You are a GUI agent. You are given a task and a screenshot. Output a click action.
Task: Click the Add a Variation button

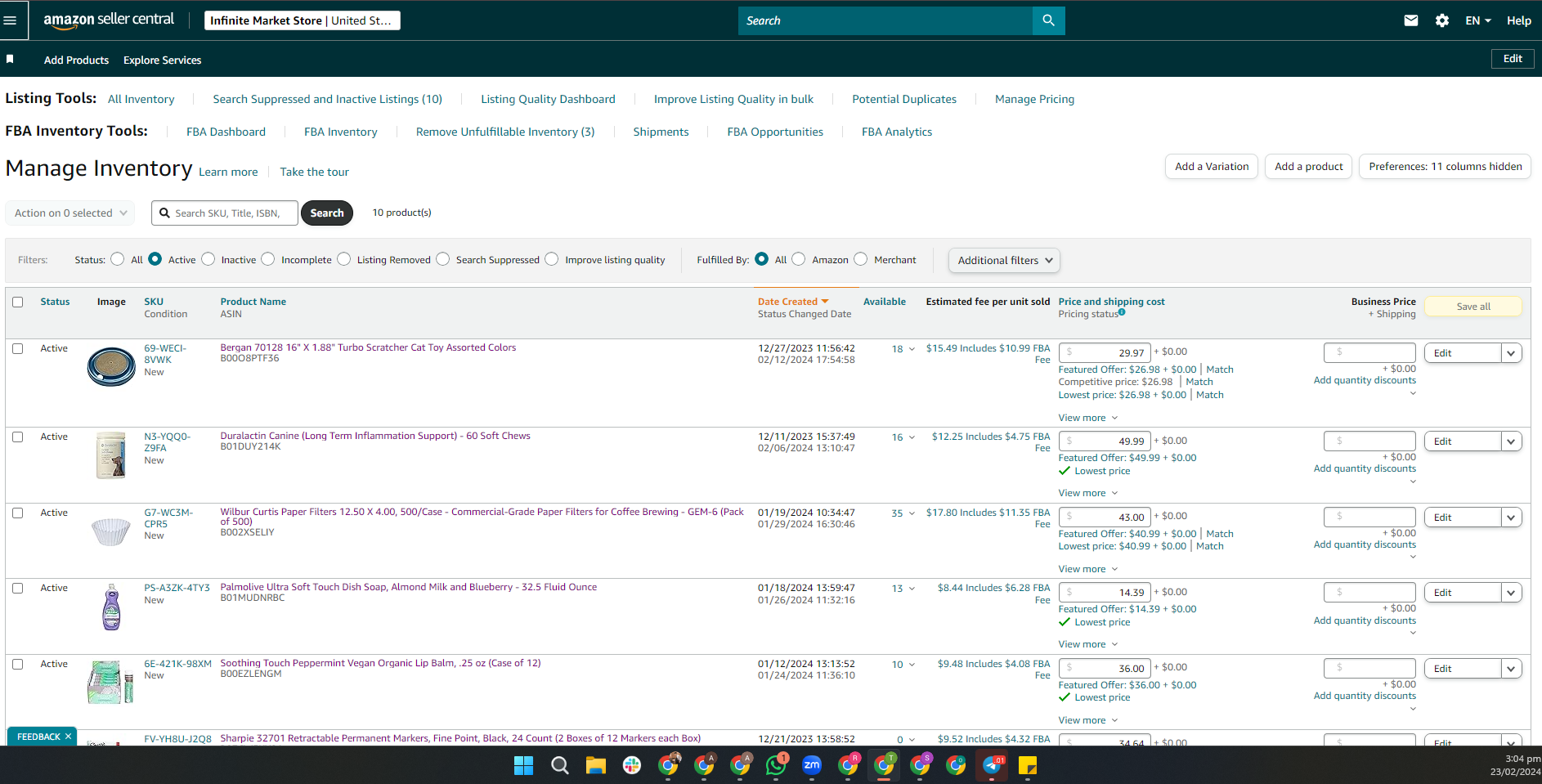(x=1212, y=166)
